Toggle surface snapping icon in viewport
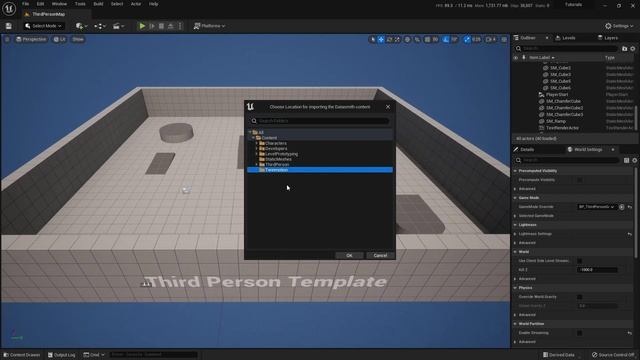The width and height of the screenshot is (640, 360). [x=417, y=40]
